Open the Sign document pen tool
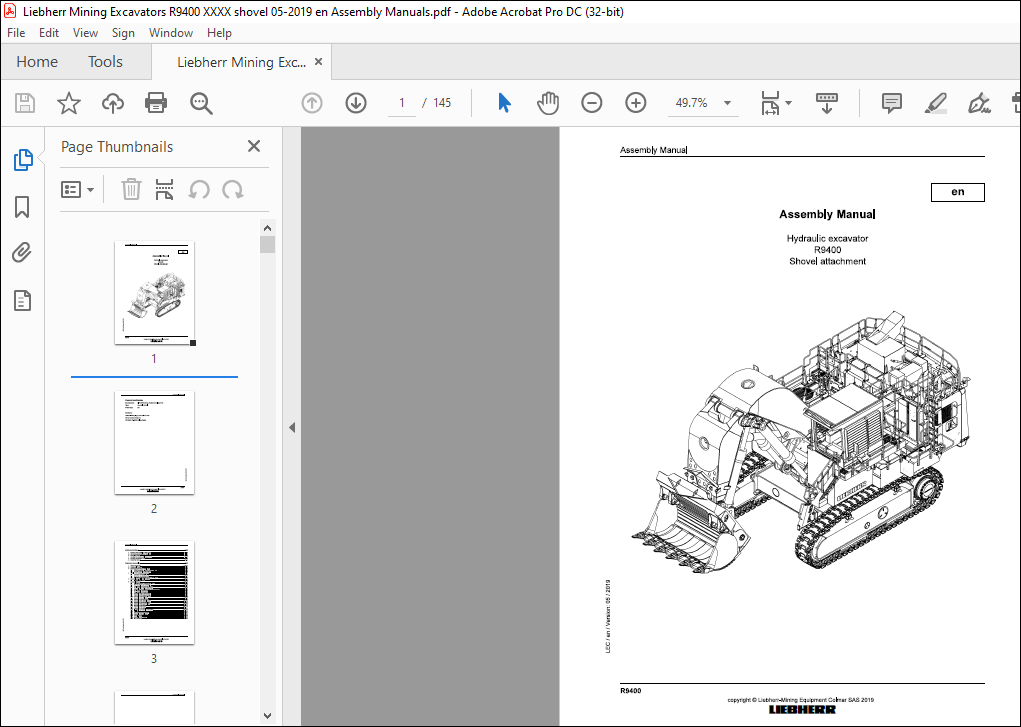The image size is (1021, 727). (979, 103)
